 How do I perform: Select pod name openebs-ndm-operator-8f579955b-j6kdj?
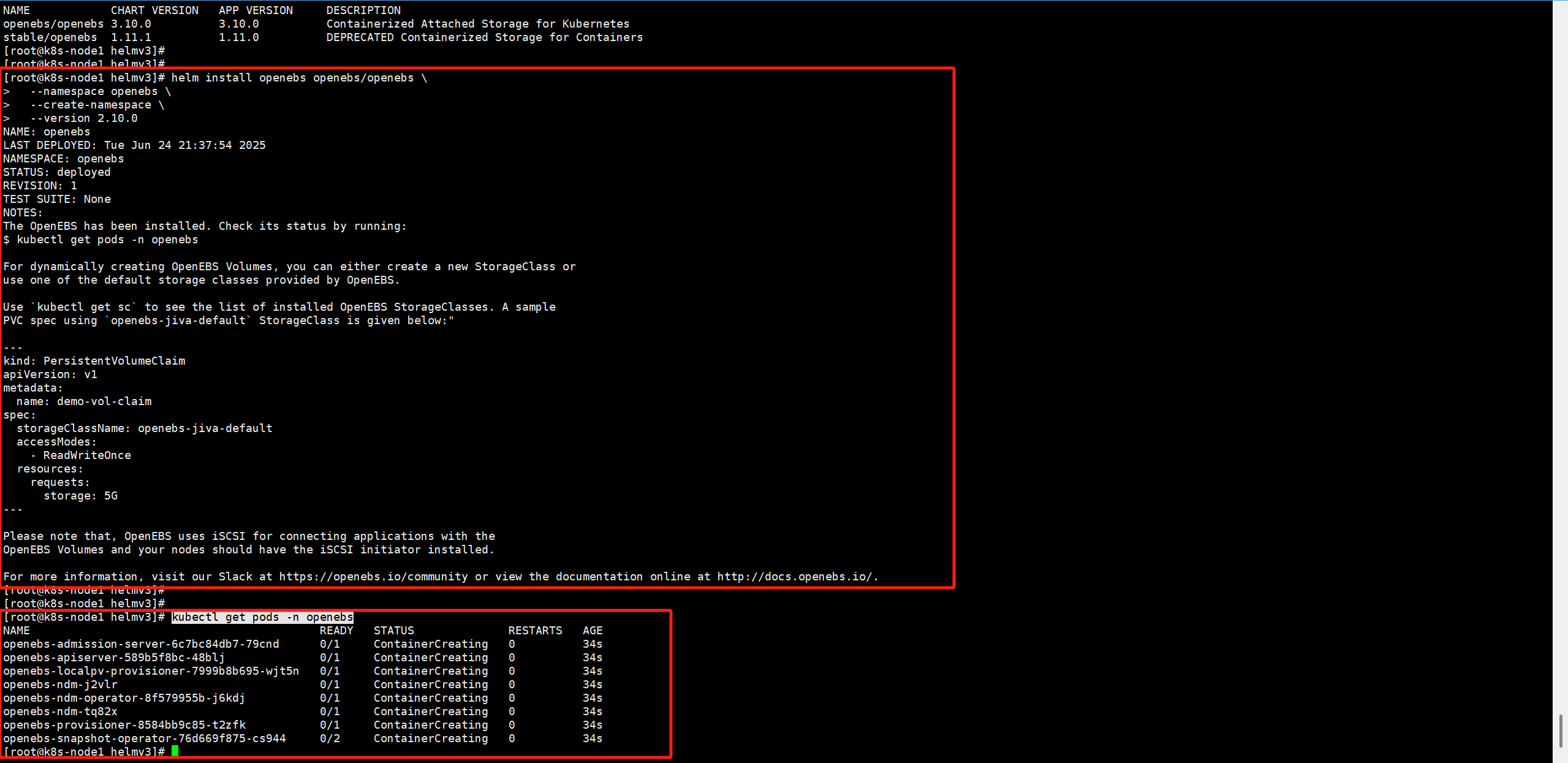(x=124, y=698)
